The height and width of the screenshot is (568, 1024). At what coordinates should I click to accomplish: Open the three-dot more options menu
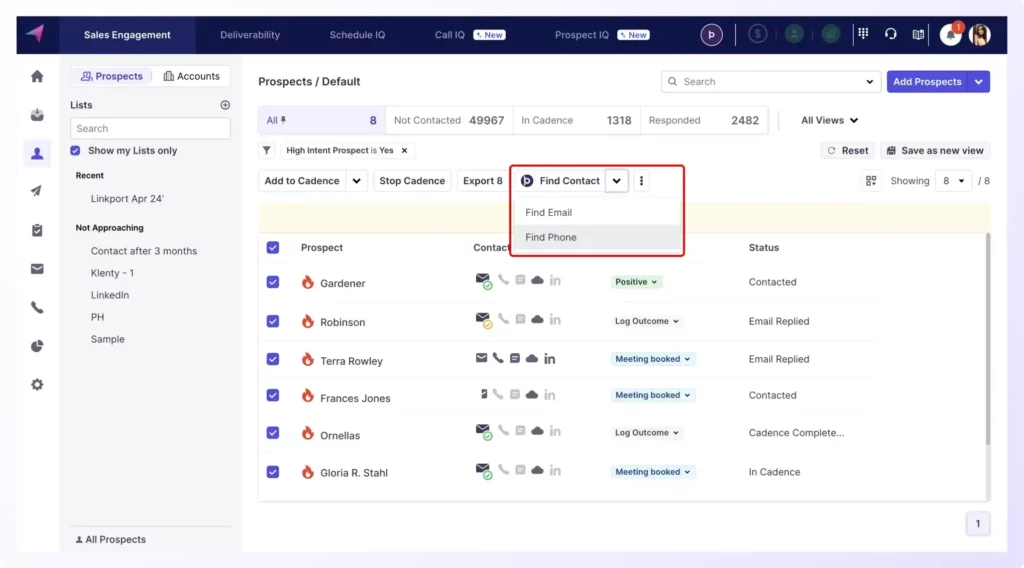coord(641,181)
